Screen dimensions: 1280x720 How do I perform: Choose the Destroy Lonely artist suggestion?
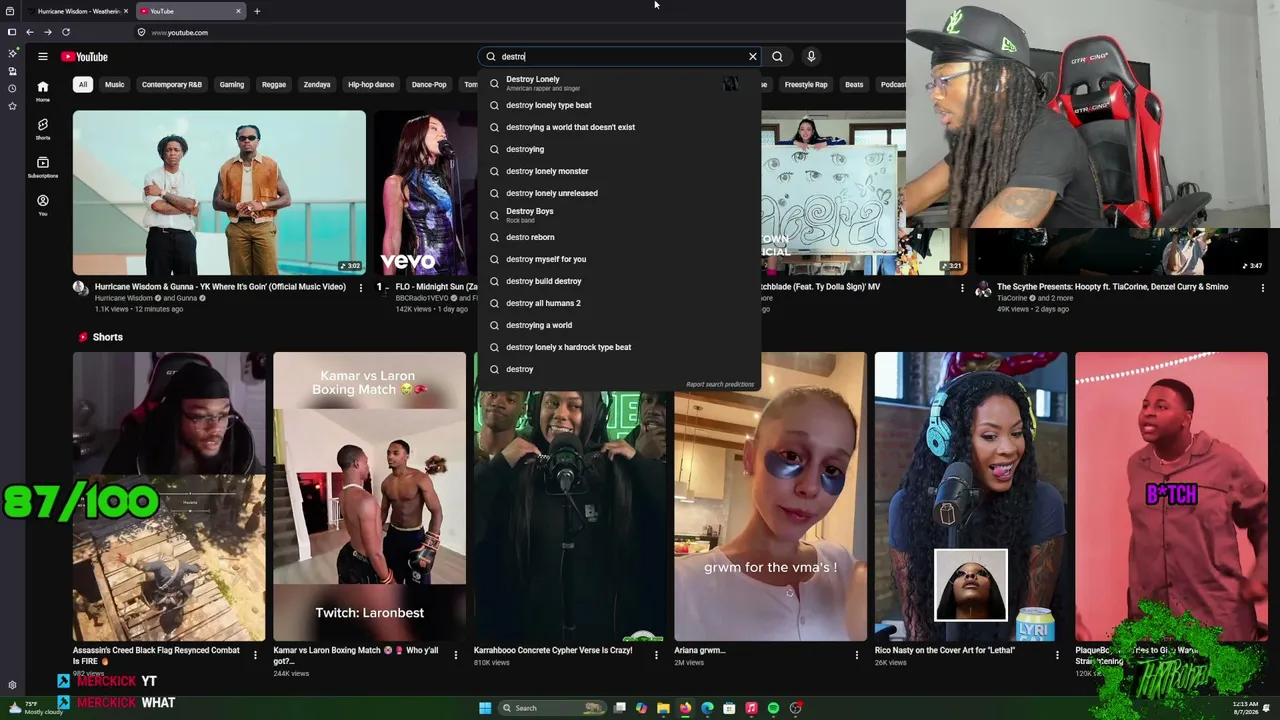pyautogui.click(x=619, y=83)
